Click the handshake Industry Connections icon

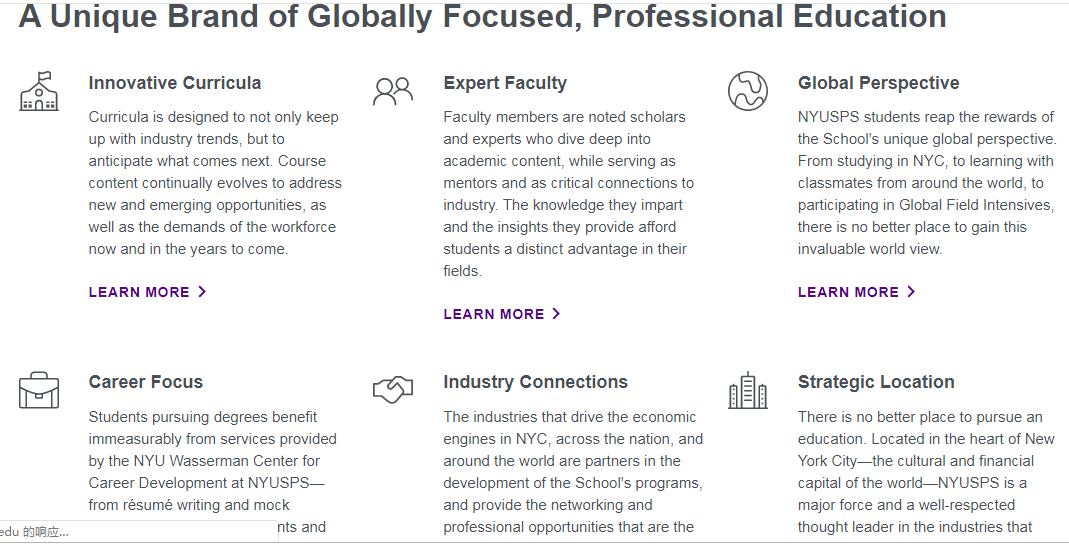coord(393,390)
